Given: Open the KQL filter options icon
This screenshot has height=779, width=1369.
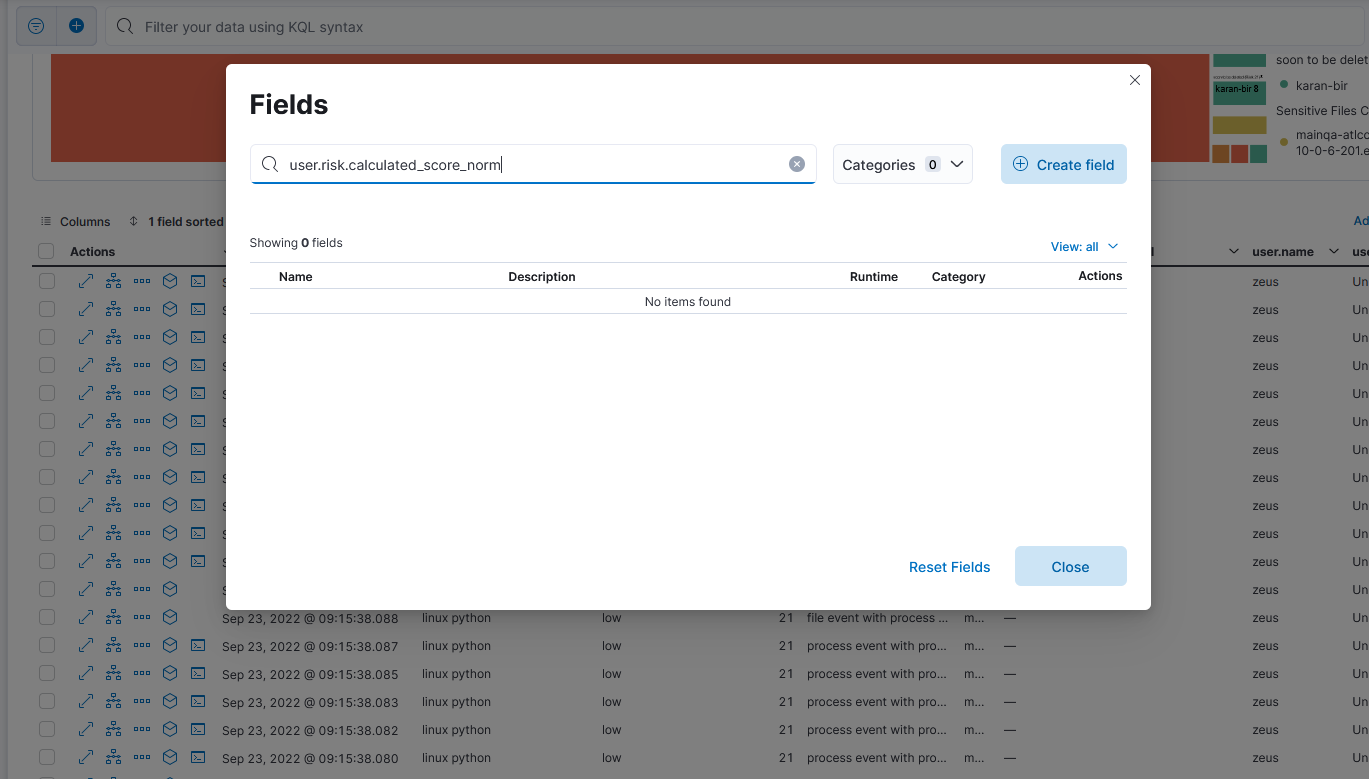Looking at the screenshot, I should (x=36, y=26).
